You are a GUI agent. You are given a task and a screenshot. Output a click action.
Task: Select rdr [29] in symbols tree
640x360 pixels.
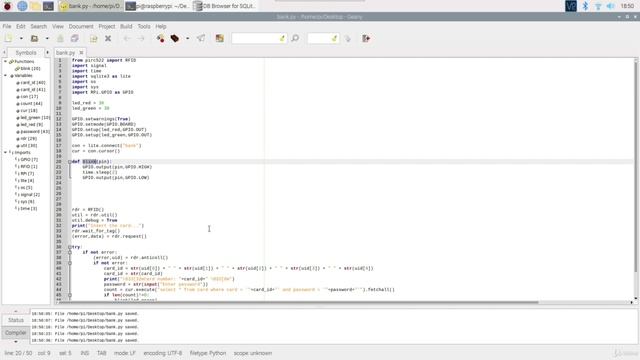click(29, 138)
